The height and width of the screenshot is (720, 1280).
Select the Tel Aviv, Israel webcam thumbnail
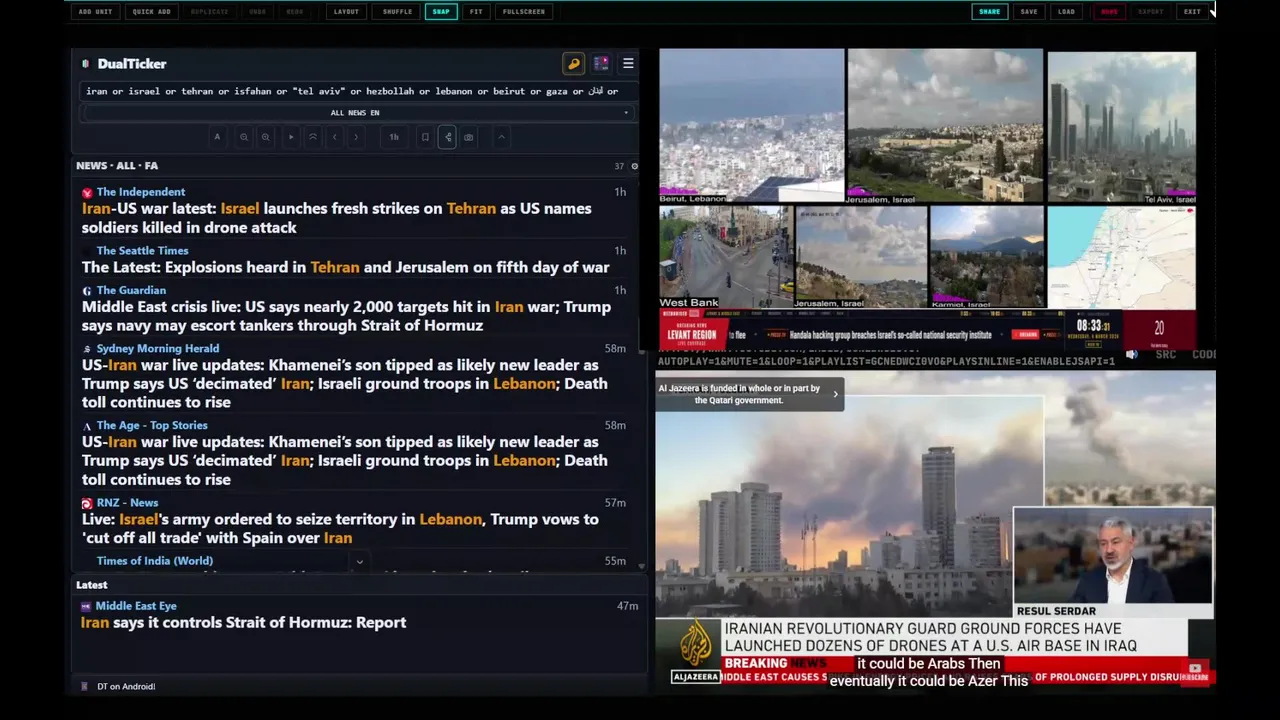click(1121, 128)
